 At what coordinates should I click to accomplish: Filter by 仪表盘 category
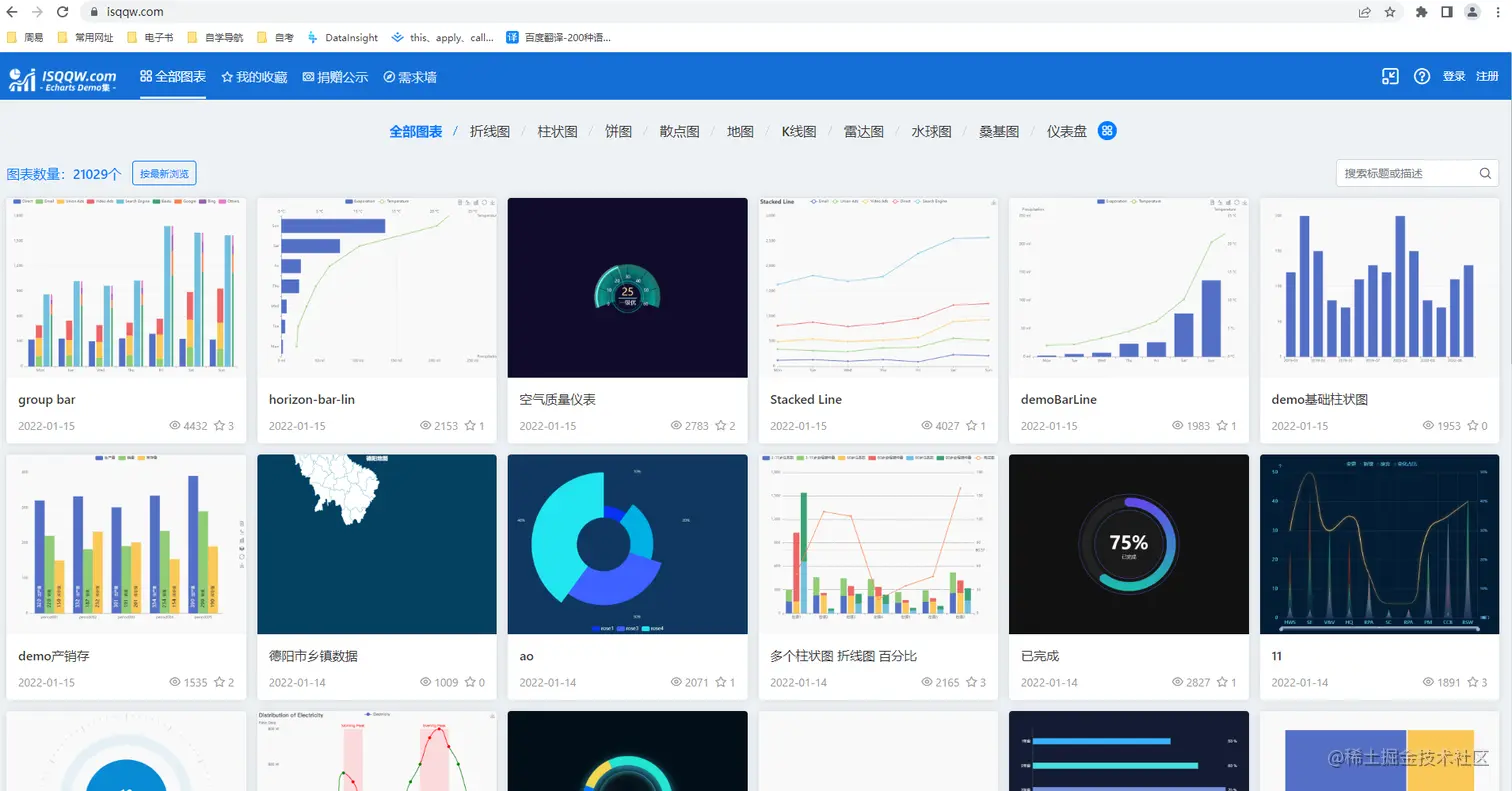point(1067,131)
